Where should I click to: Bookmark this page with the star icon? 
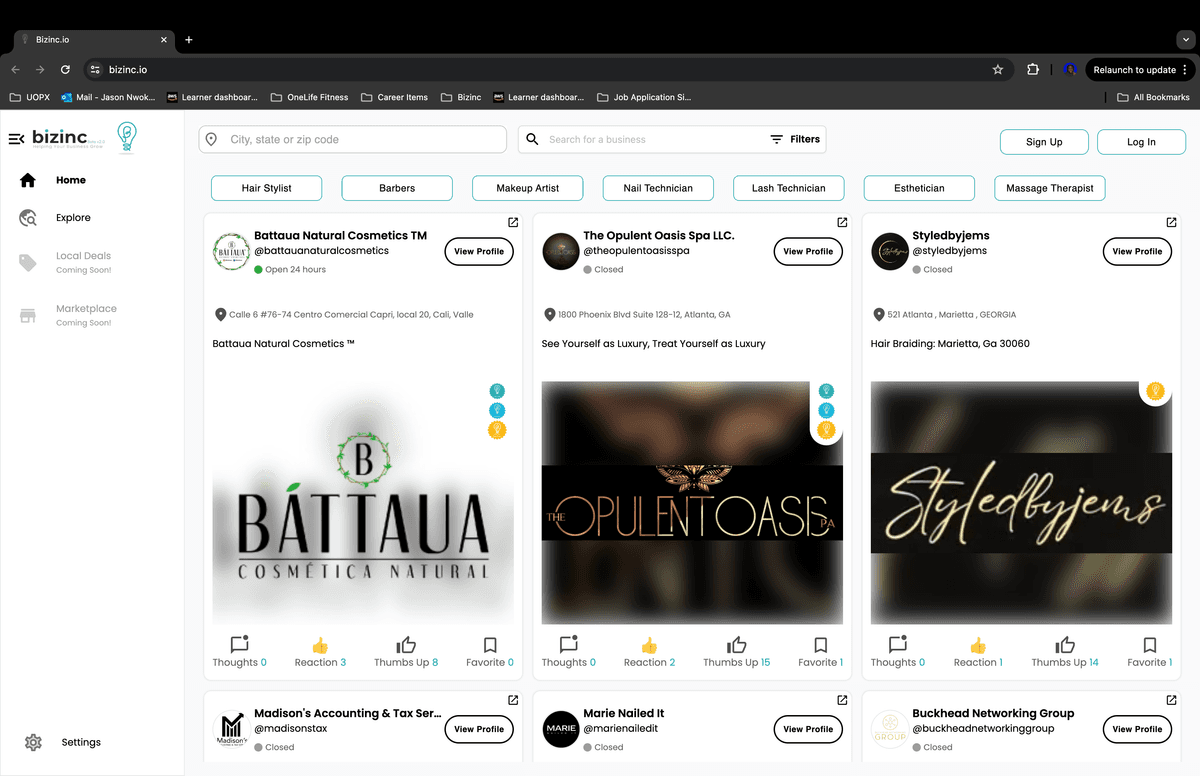pos(997,70)
